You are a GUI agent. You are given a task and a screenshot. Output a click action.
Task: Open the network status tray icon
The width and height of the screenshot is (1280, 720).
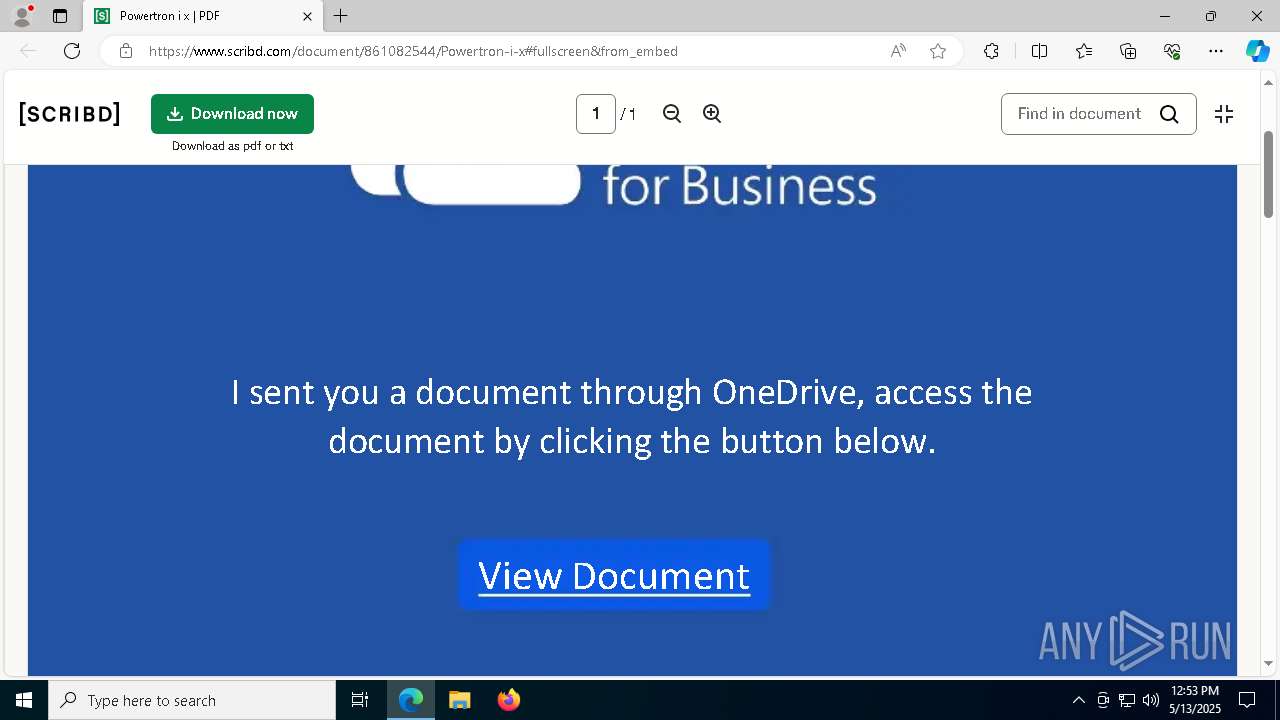tap(1127, 700)
